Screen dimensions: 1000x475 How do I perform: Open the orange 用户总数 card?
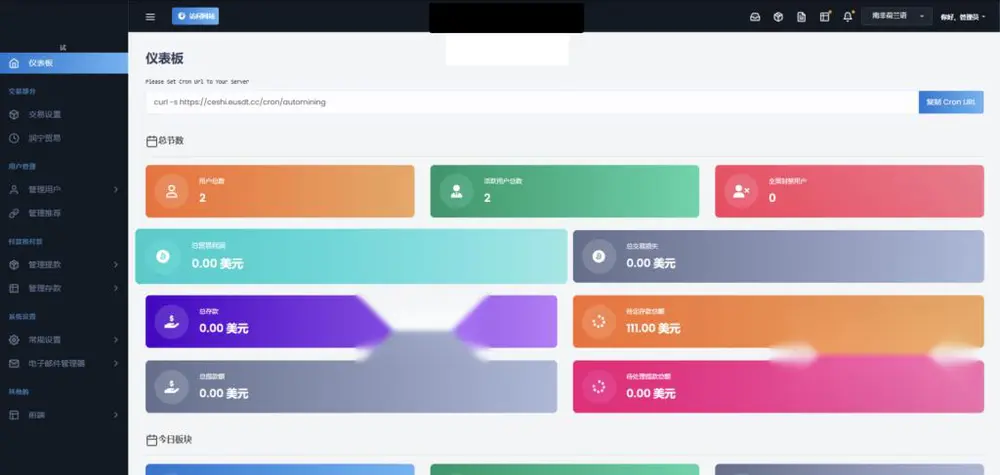tap(280, 191)
